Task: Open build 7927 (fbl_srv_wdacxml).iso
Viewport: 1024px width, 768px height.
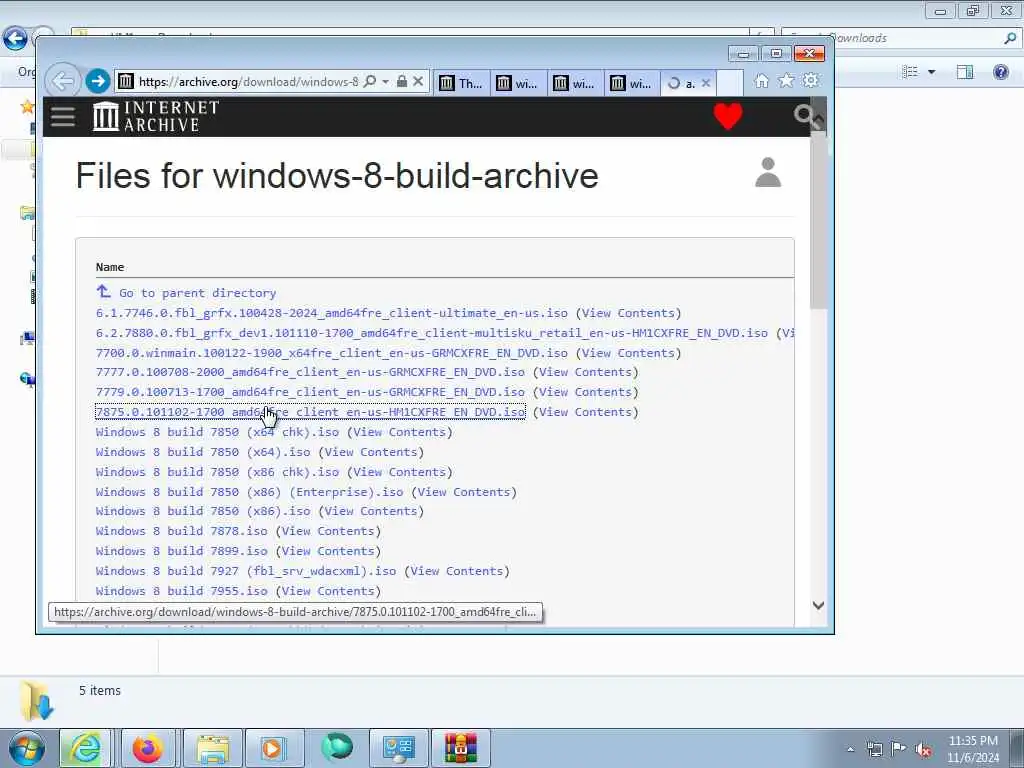Action: pos(246,571)
